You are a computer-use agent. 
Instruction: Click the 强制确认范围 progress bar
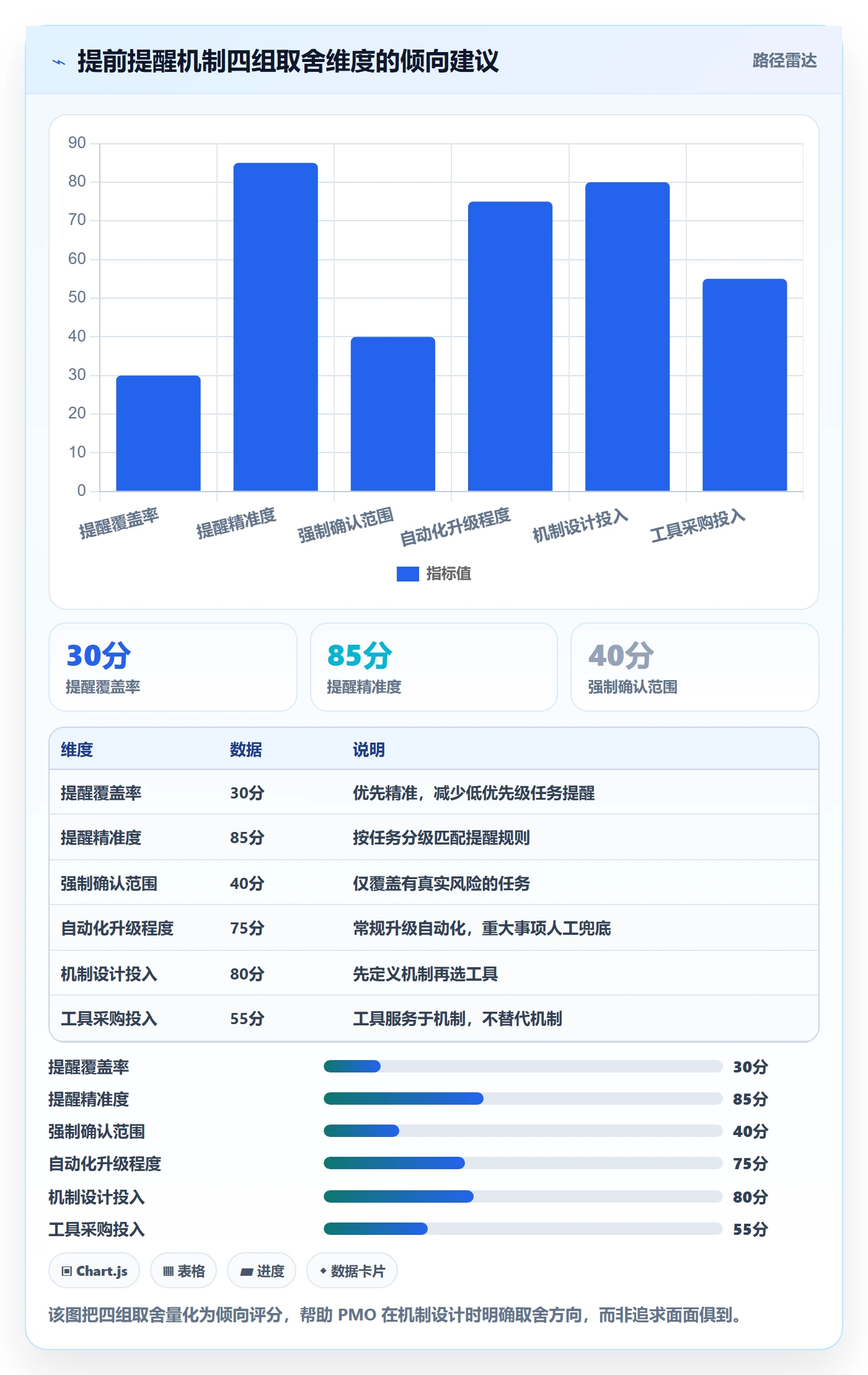(523, 1131)
